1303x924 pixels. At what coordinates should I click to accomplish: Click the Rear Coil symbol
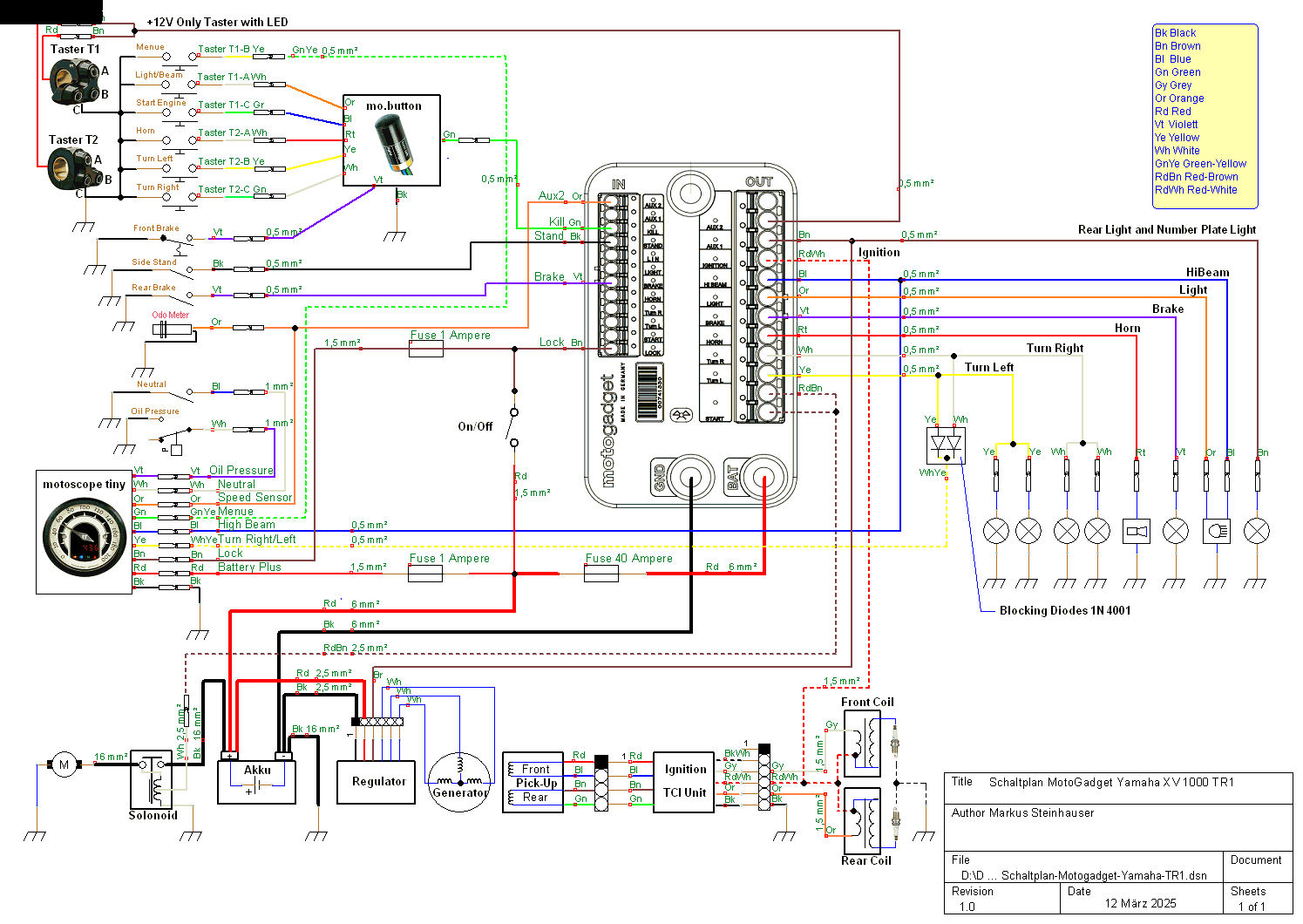(862, 819)
